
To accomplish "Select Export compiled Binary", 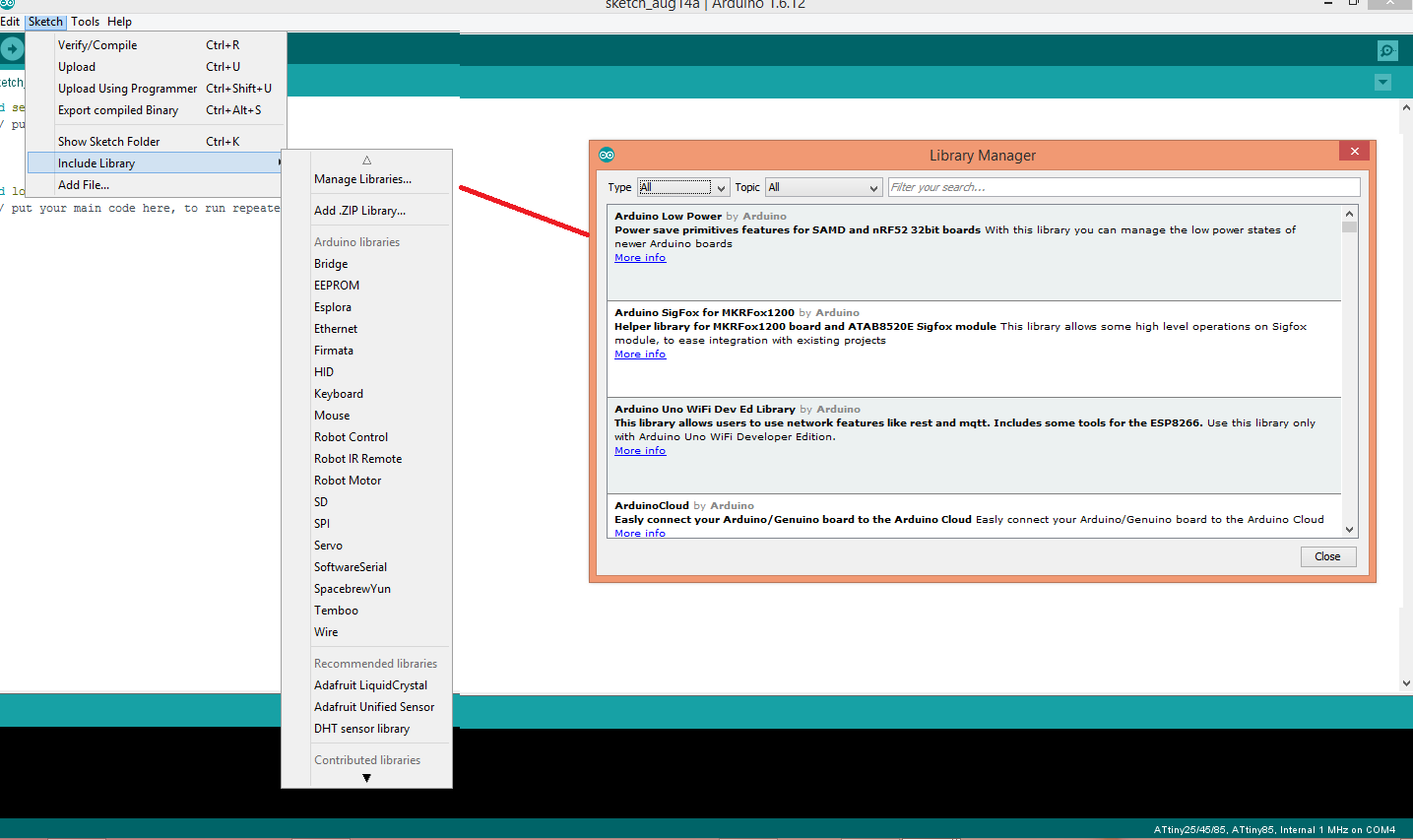I will pyautogui.click(x=157, y=110).
